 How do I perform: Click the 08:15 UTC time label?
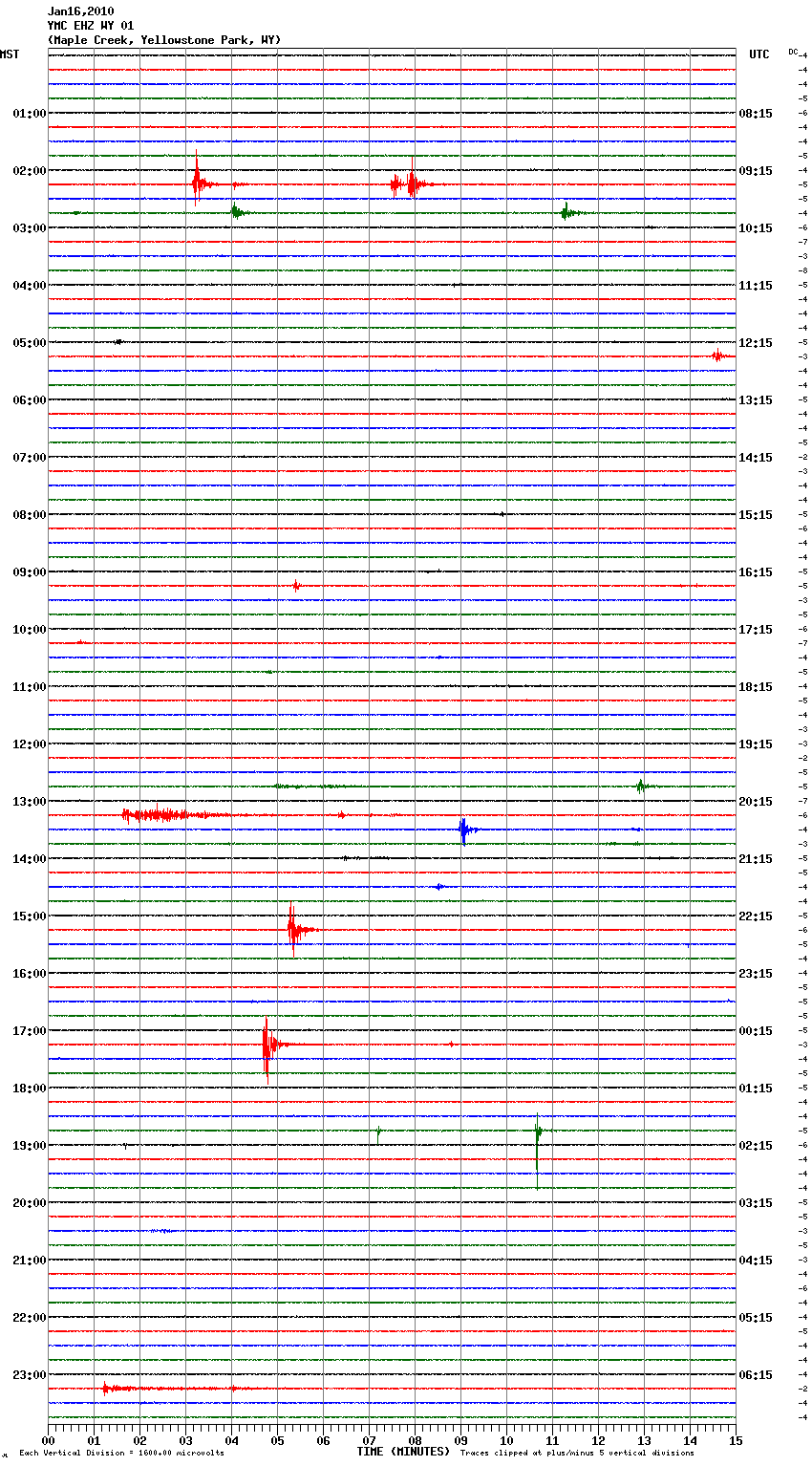tap(756, 114)
